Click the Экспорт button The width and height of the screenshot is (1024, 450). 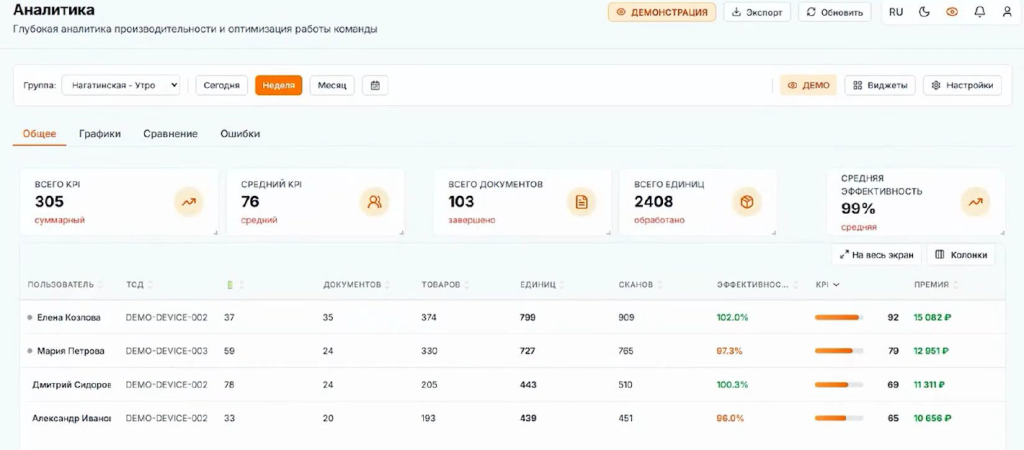point(757,12)
